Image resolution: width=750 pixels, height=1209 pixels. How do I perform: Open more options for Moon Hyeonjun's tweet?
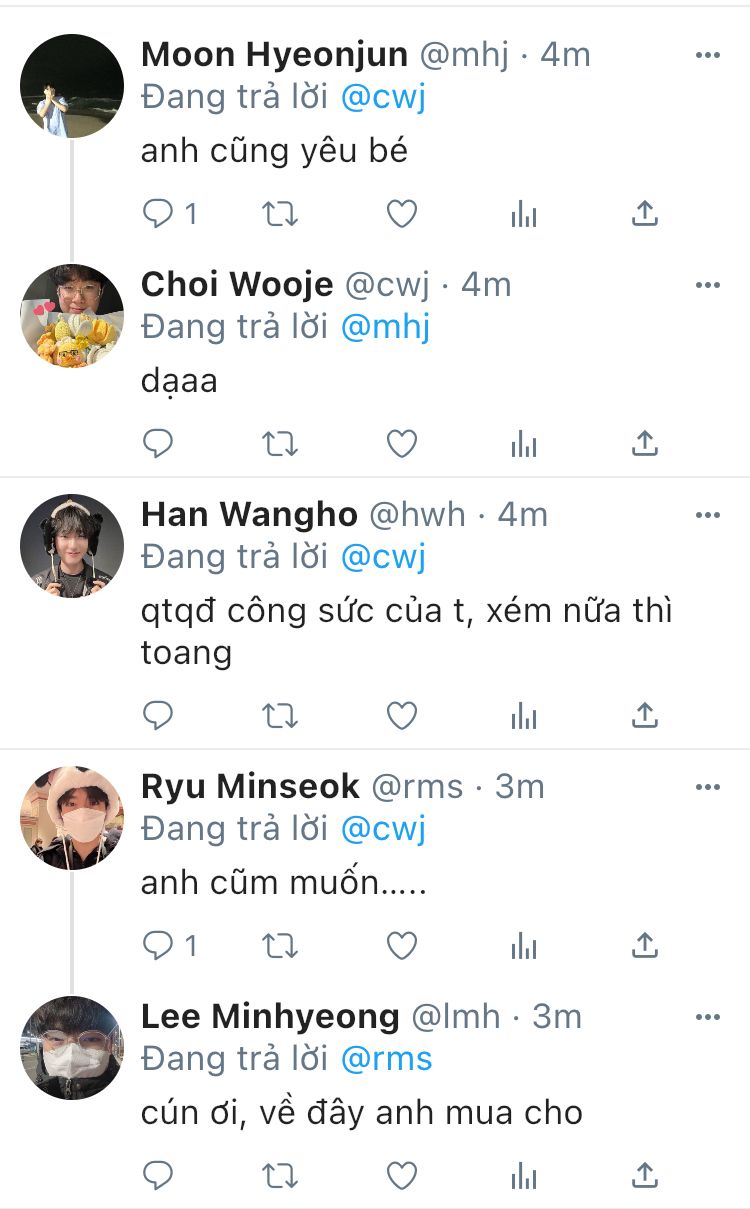(x=708, y=55)
